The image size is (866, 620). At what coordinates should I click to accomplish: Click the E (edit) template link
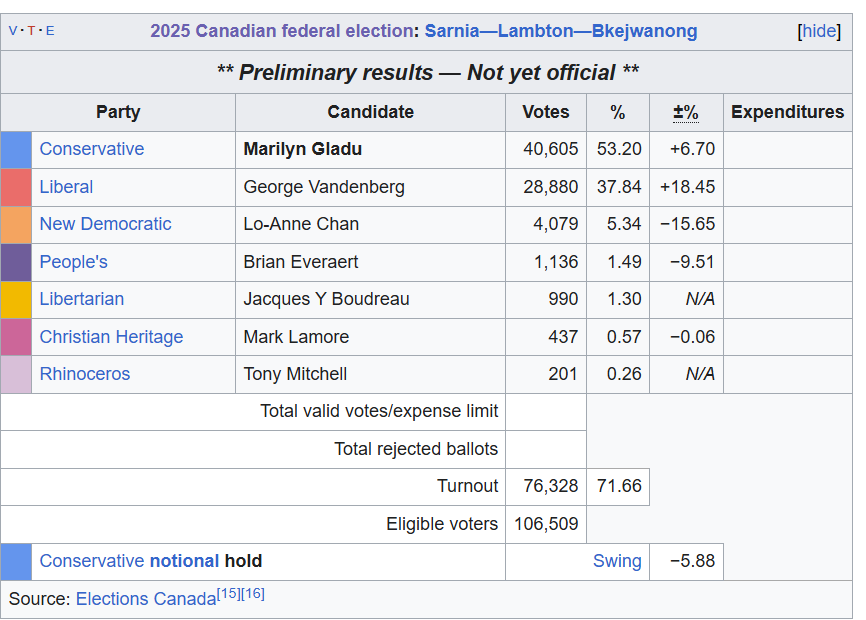coord(50,31)
